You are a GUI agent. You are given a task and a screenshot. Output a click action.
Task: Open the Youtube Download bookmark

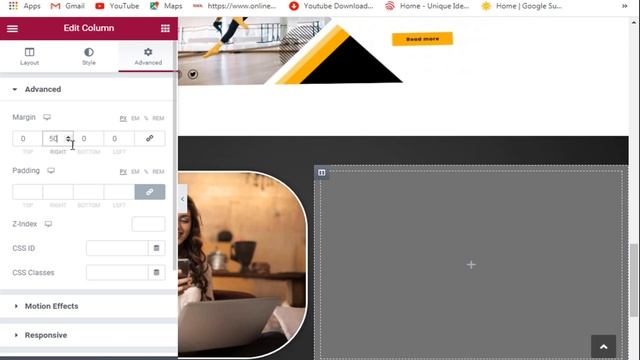click(331, 6)
